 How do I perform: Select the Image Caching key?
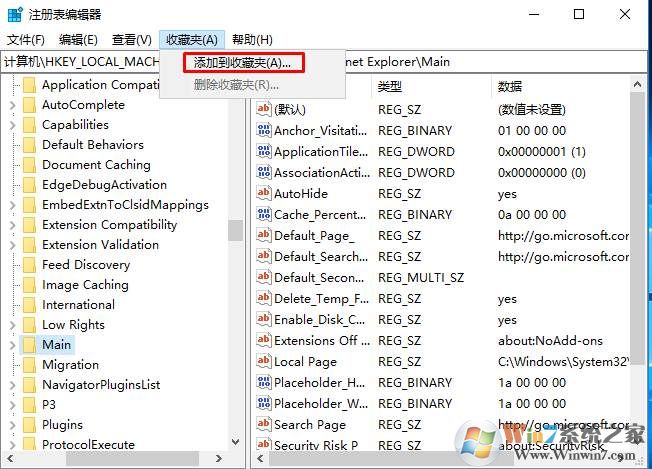(x=85, y=285)
